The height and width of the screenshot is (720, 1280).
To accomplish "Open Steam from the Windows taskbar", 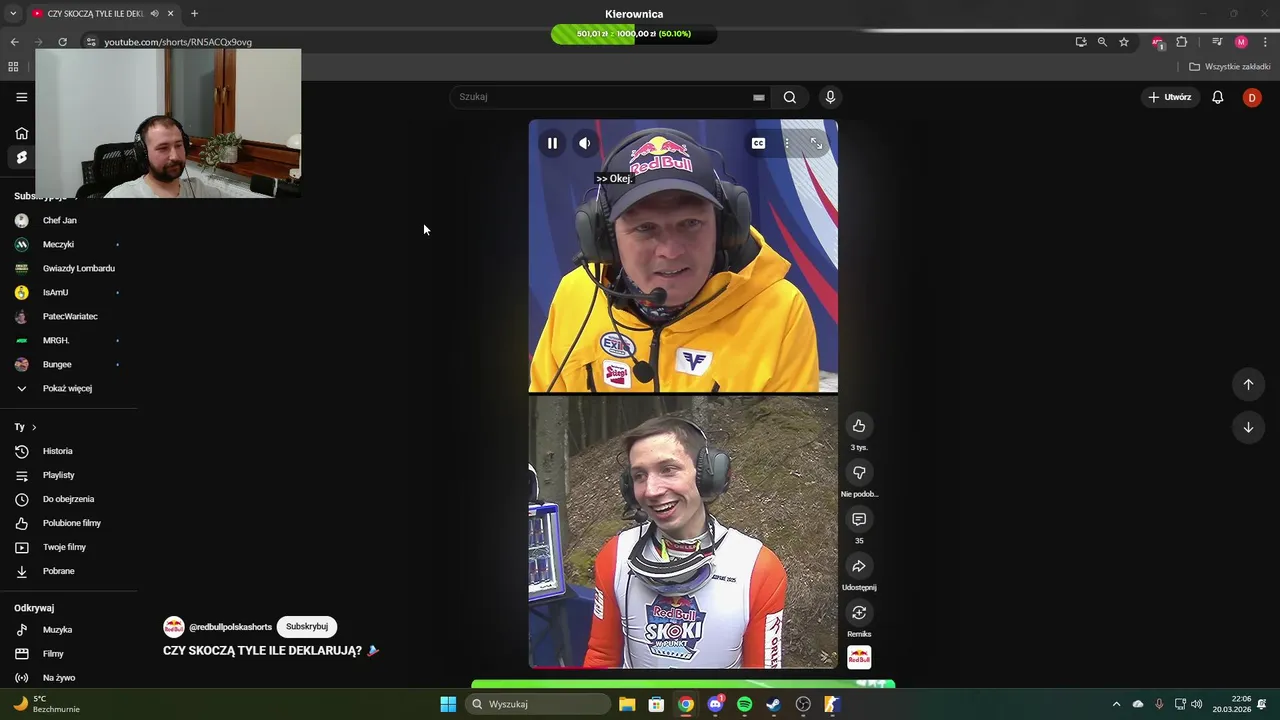I will [773, 704].
